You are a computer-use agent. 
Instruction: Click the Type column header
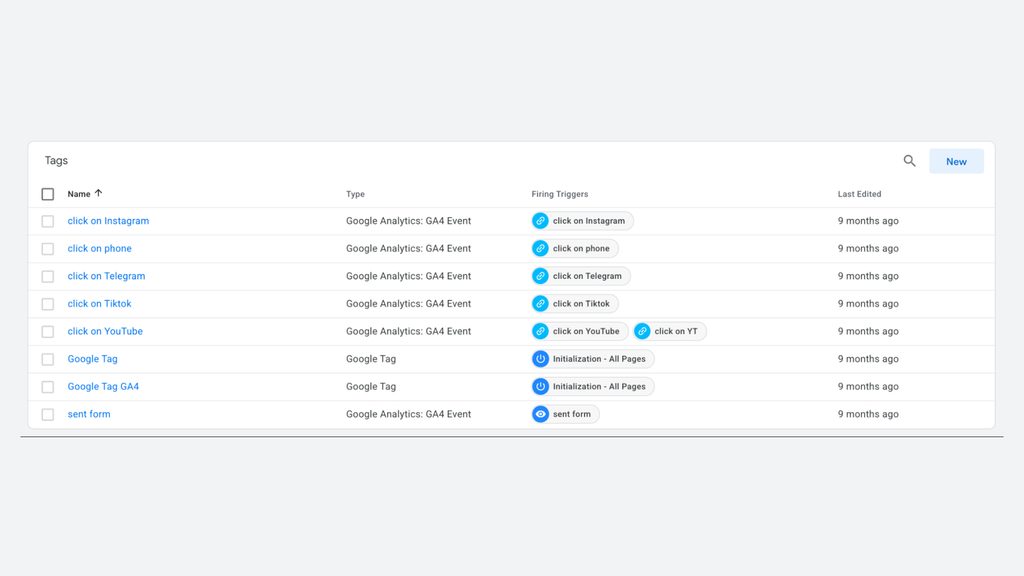[x=355, y=194]
